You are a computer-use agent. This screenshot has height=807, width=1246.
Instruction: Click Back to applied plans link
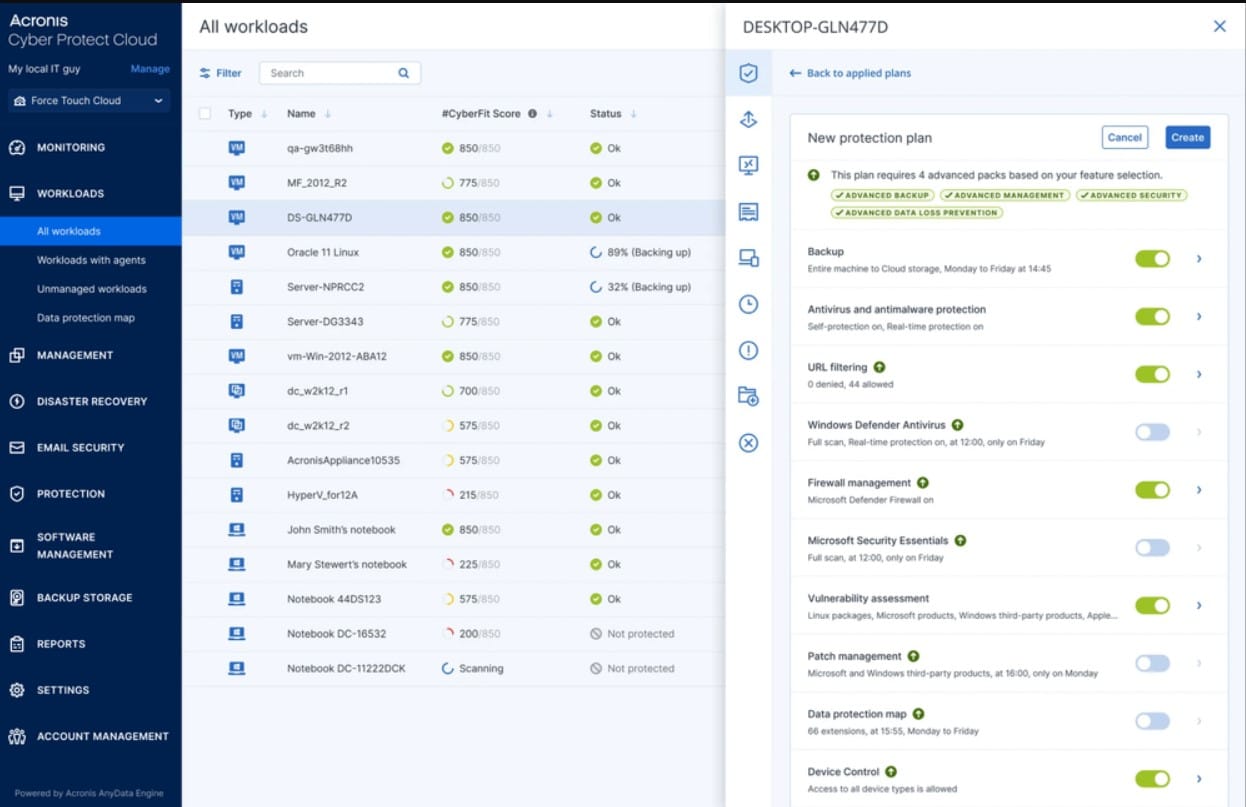851,73
